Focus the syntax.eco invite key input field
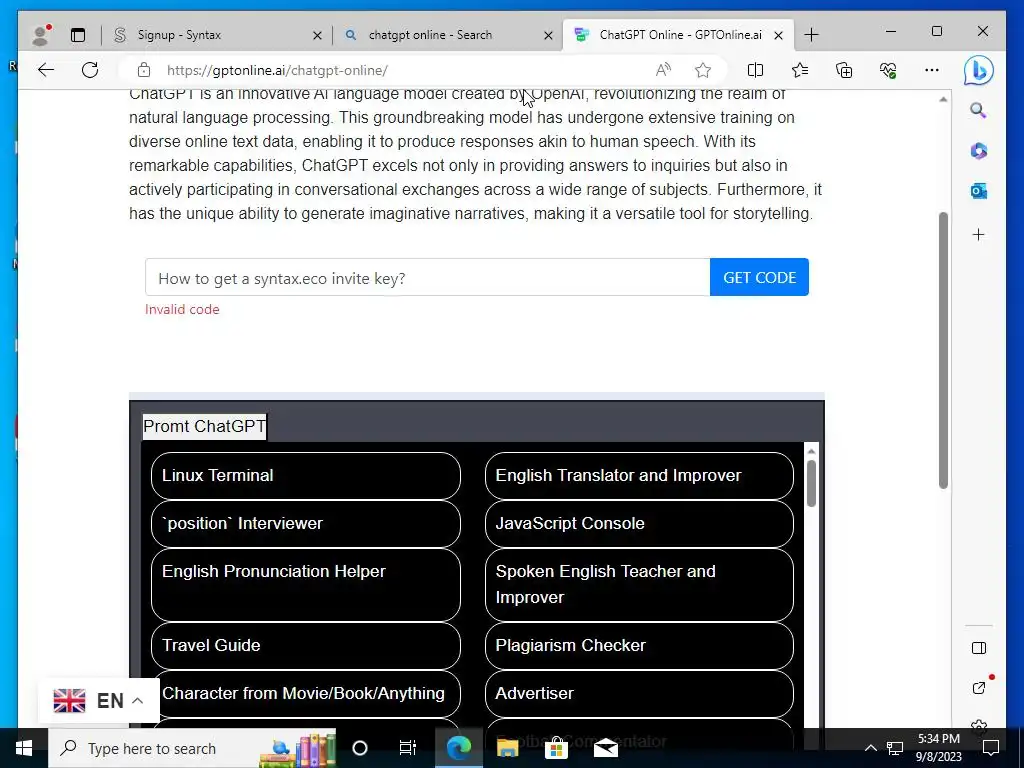 click(x=427, y=278)
